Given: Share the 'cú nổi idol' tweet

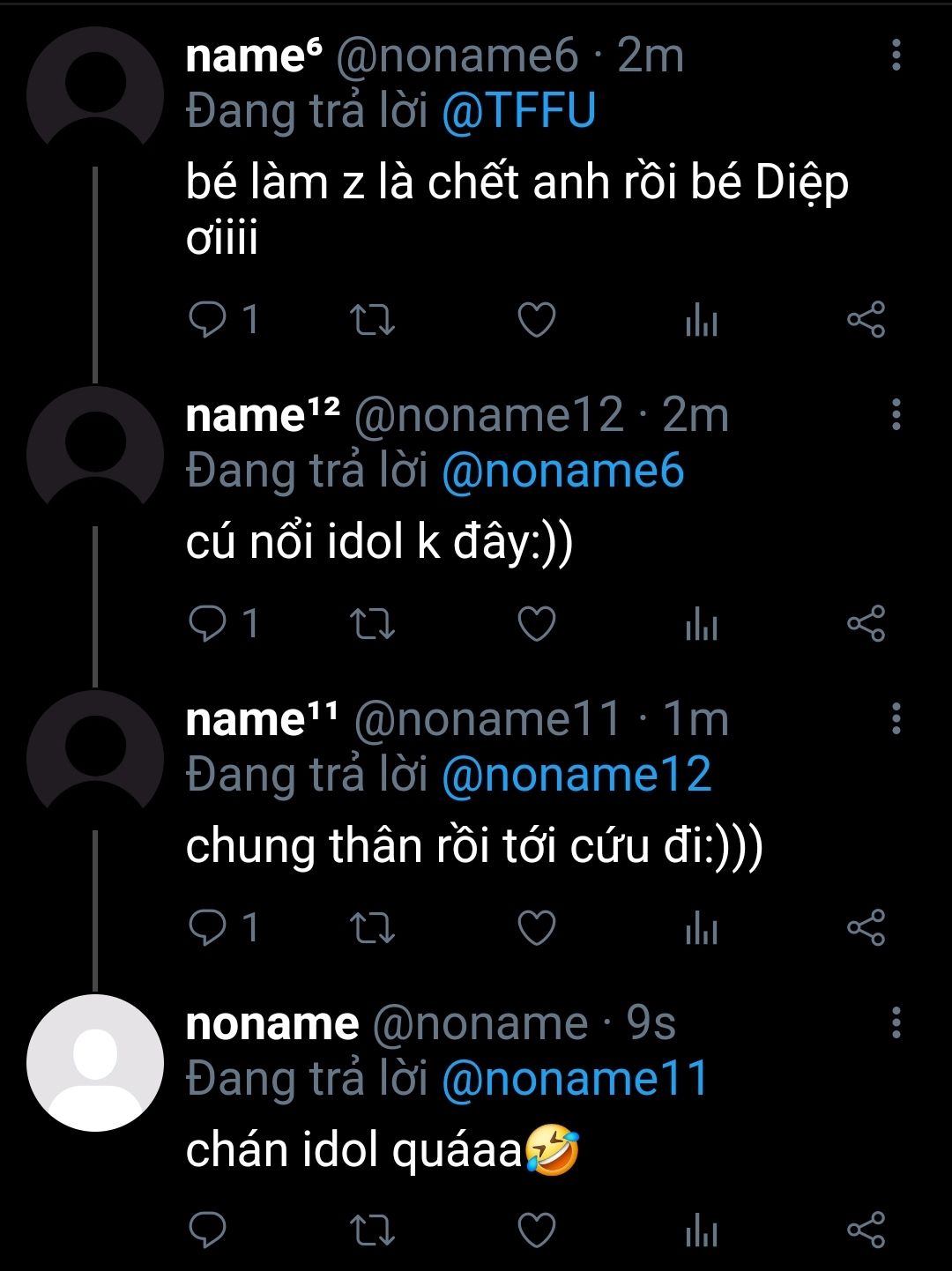Looking at the screenshot, I should (866, 623).
